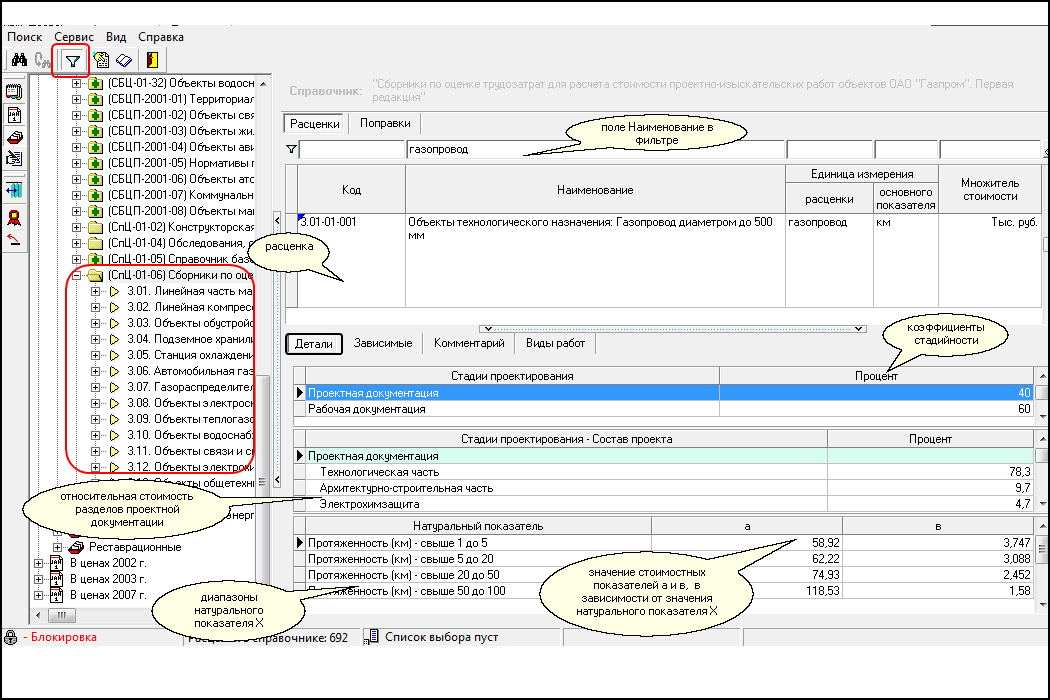Click the calendar icon in left sidebar

14,115
